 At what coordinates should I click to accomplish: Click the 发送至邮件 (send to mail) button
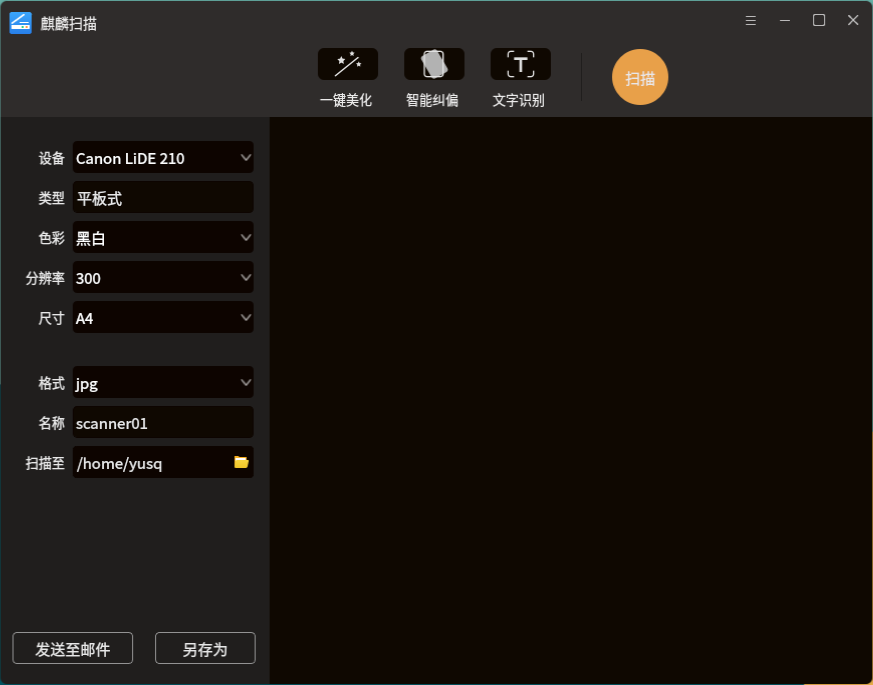point(72,648)
